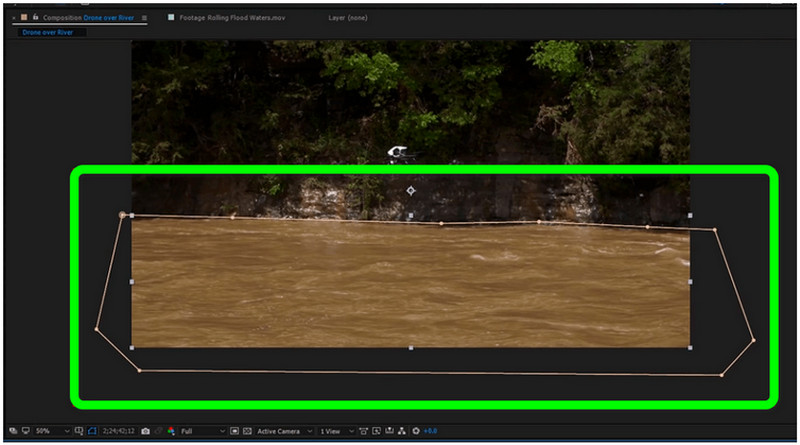Click the camera snapshot icon
This screenshot has height=445, width=800.
(146, 431)
